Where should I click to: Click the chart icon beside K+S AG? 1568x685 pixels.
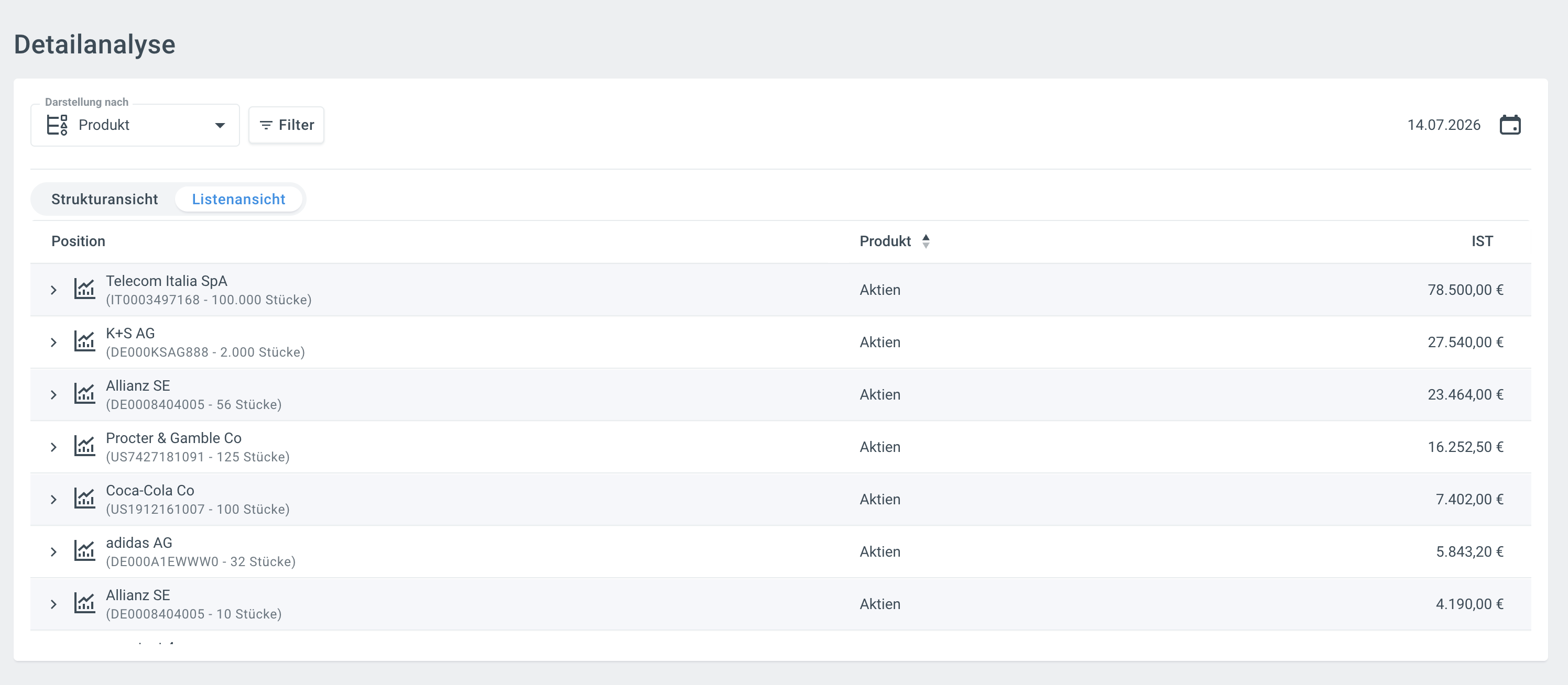84,341
